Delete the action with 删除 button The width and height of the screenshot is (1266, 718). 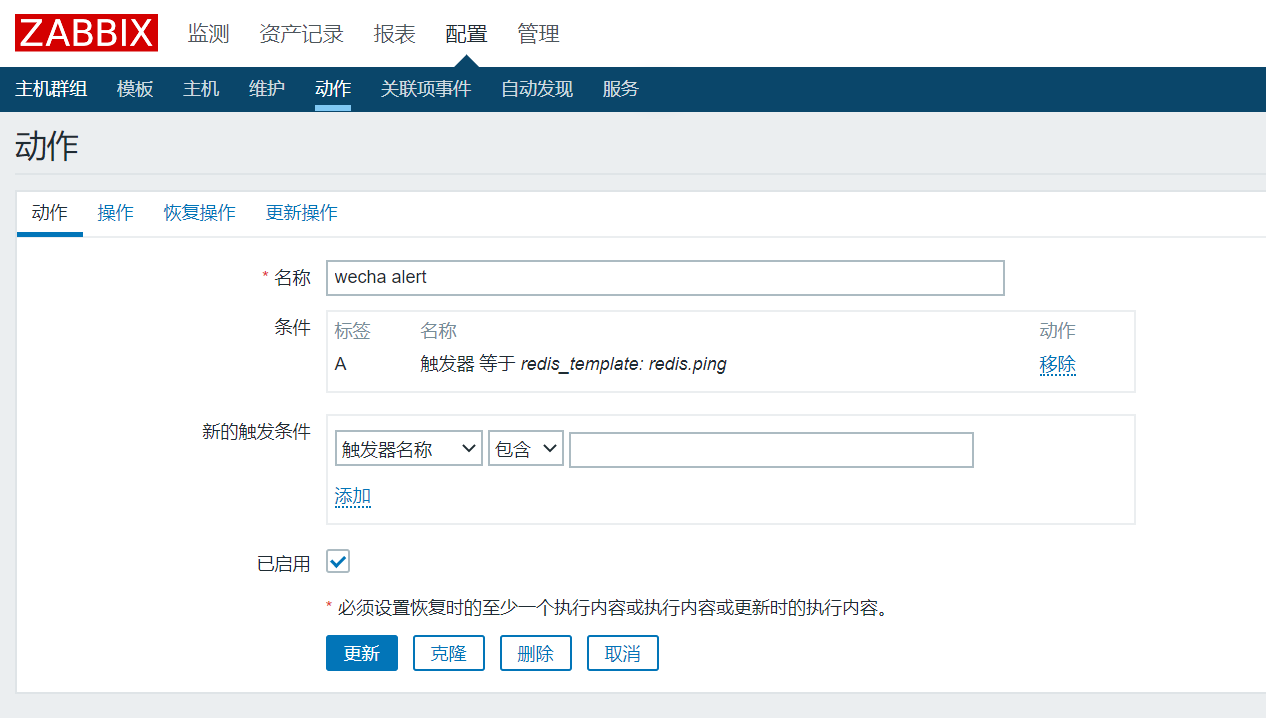point(535,653)
